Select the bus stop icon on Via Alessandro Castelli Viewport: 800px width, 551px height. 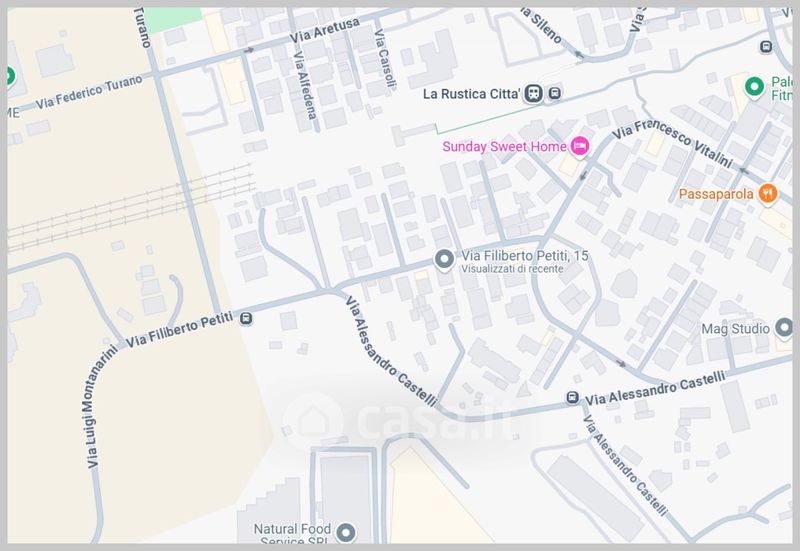point(572,397)
